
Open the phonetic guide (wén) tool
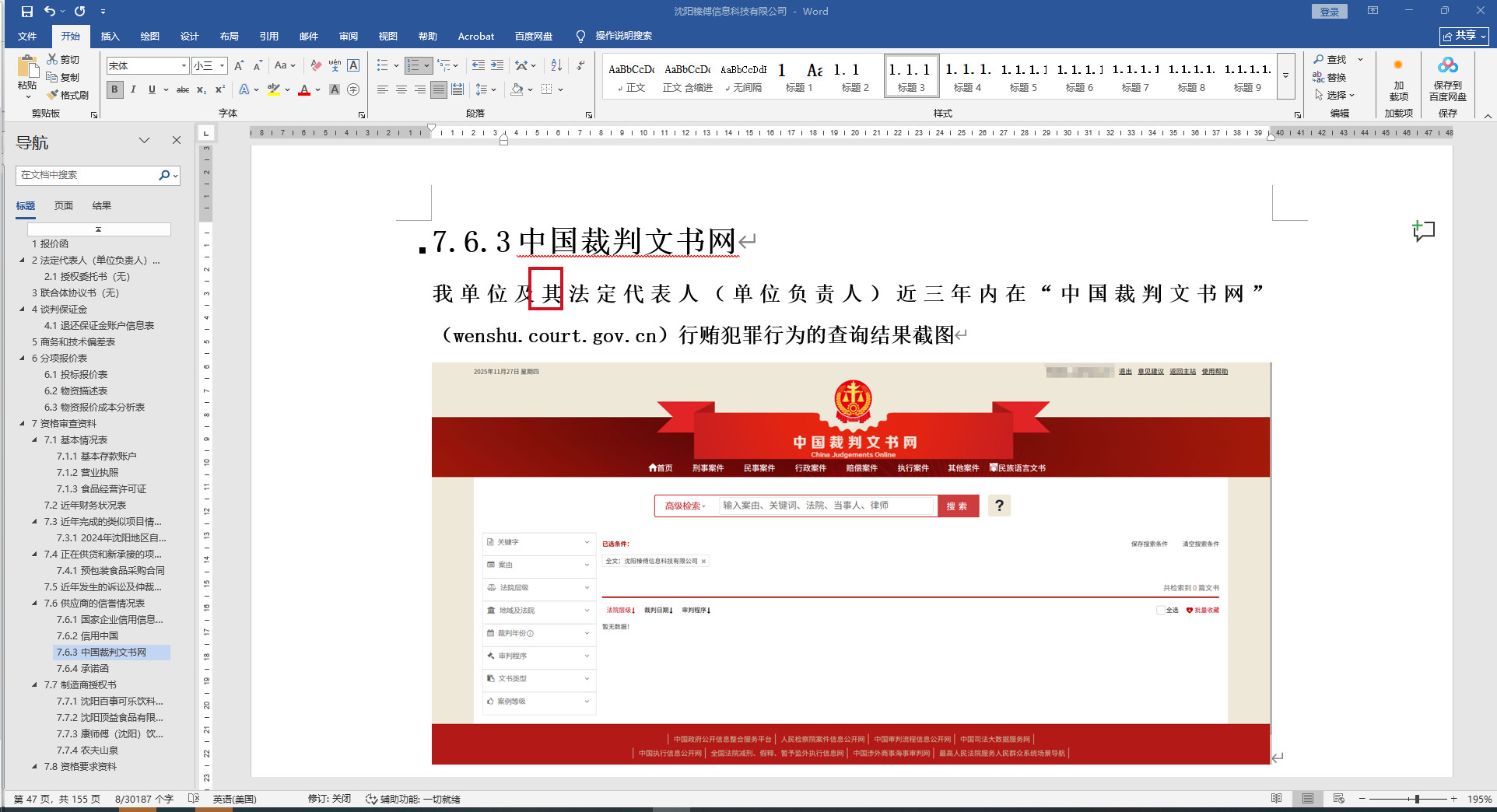coord(335,66)
